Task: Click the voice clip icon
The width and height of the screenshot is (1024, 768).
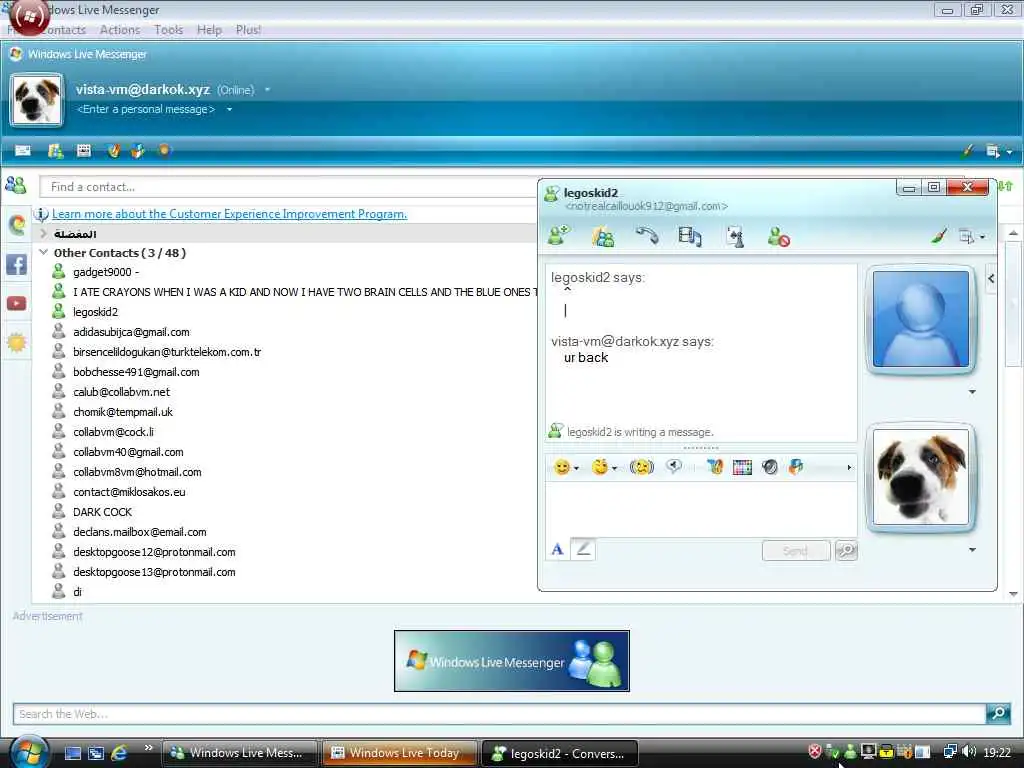Action: 674,466
